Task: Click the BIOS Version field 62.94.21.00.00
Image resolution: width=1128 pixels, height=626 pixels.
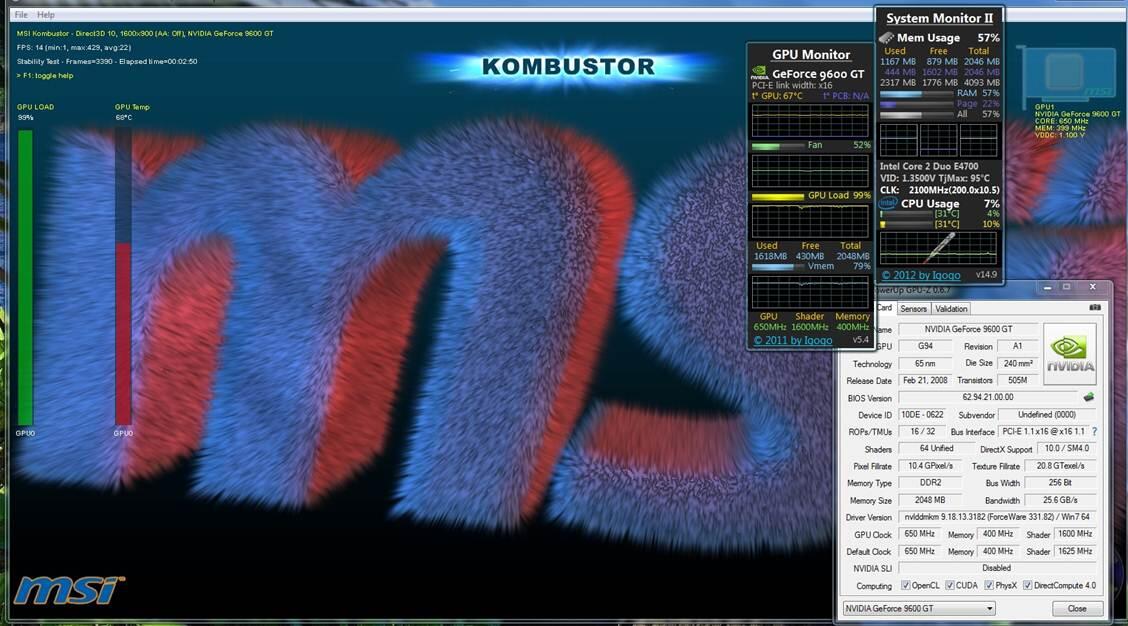Action: tap(988, 397)
